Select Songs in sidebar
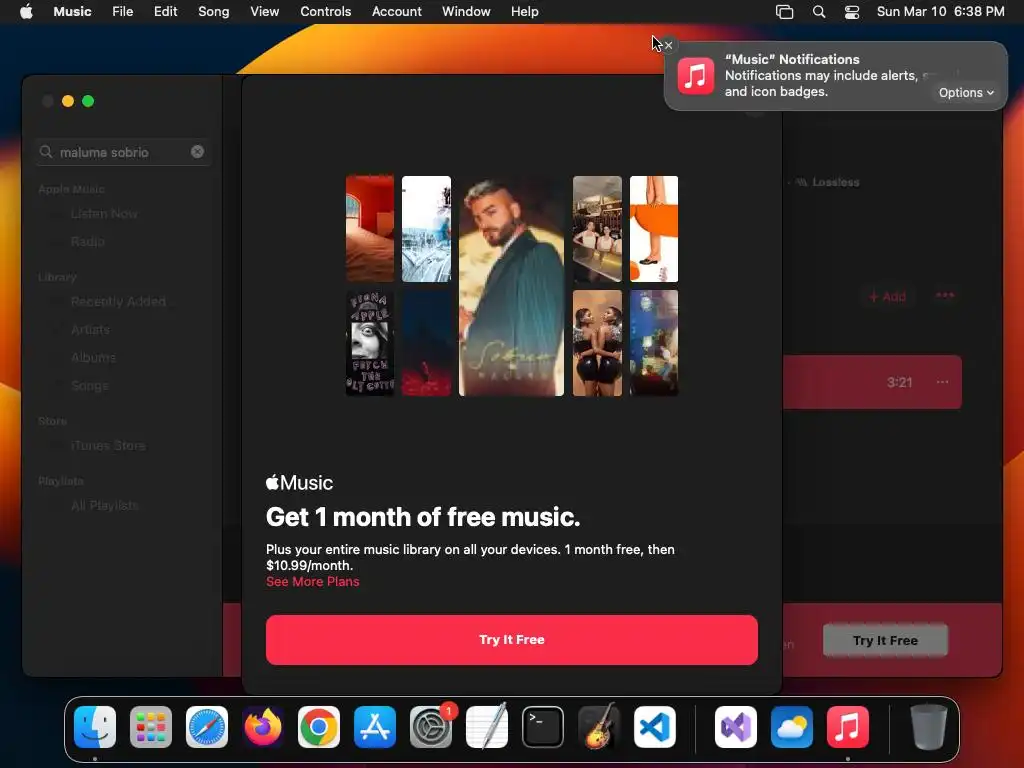The image size is (1024, 768). coord(89,385)
